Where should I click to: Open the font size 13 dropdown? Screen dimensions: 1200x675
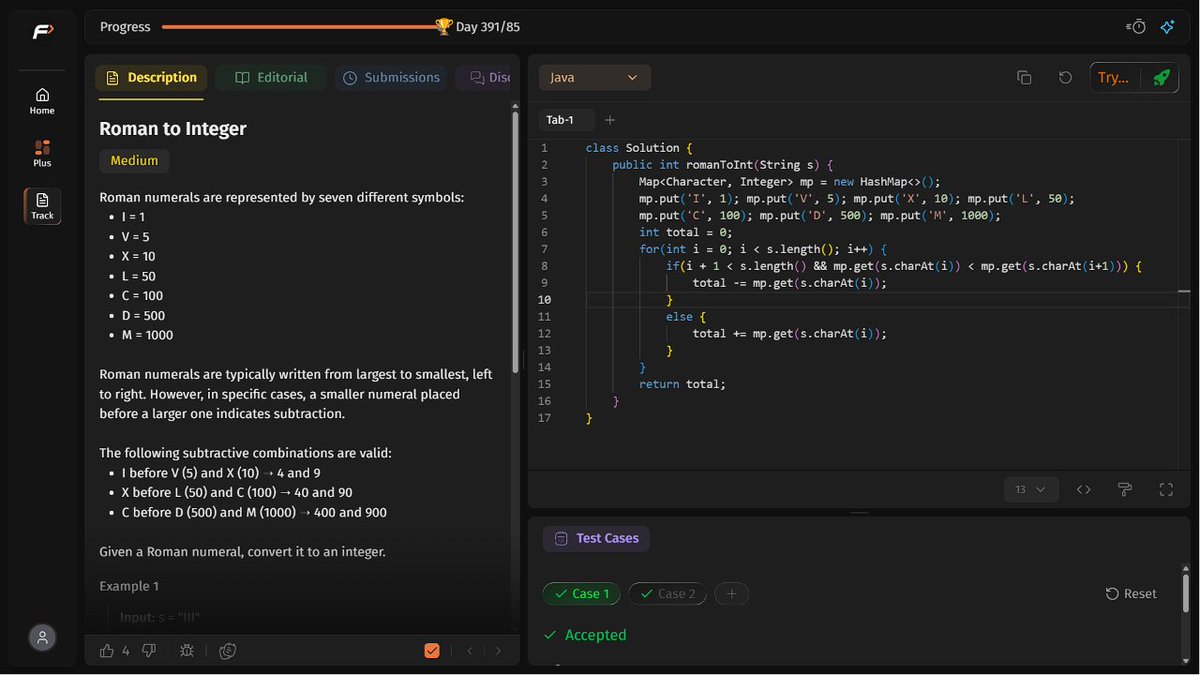(x=1030, y=489)
